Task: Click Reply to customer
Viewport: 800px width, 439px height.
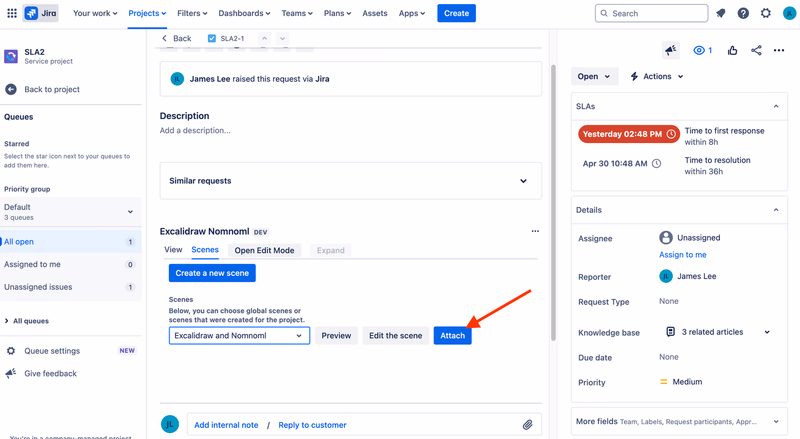Action: pyautogui.click(x=312, y=425)
